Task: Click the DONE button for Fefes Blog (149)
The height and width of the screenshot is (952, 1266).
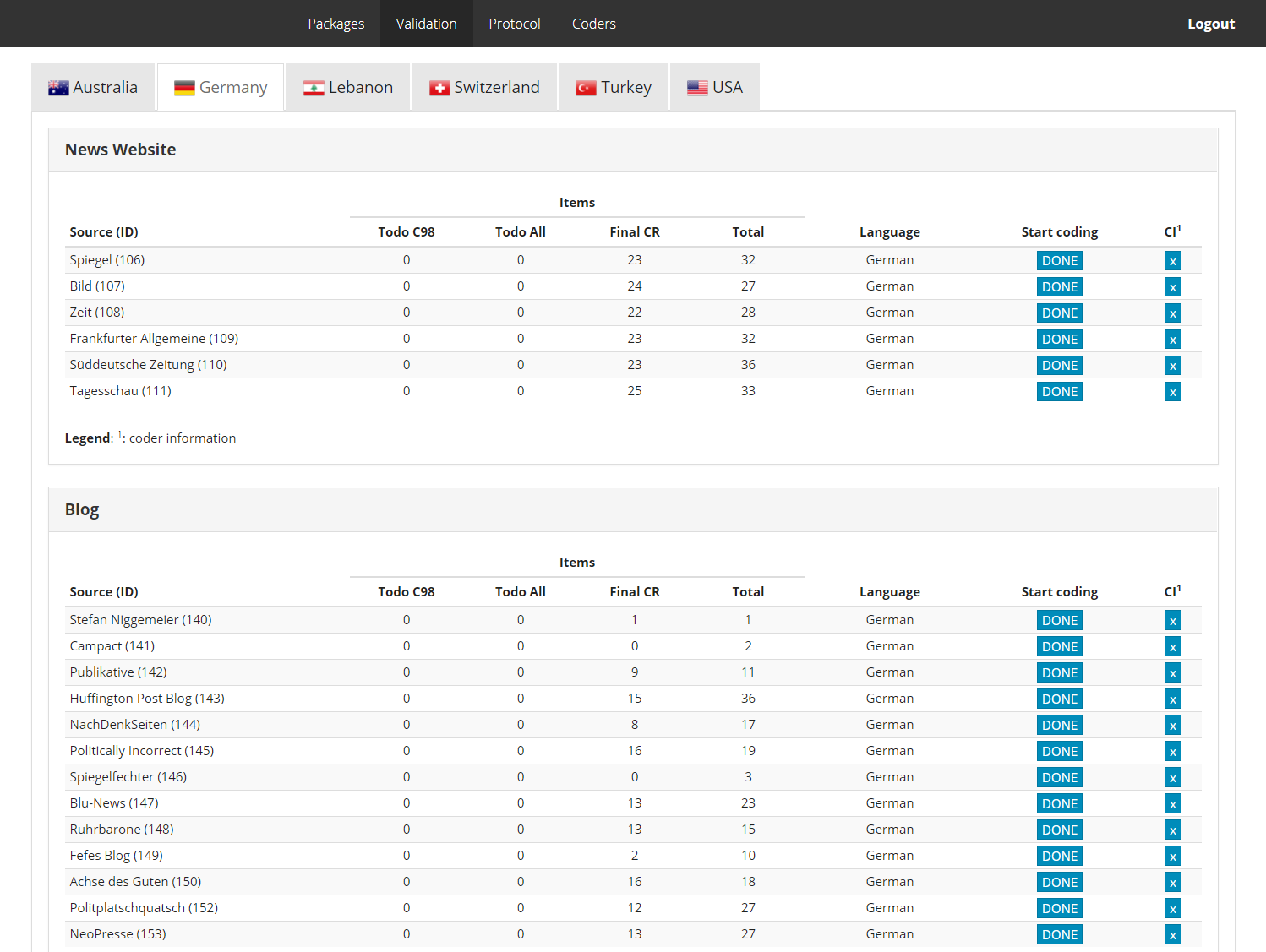Action: point(1060,857)
